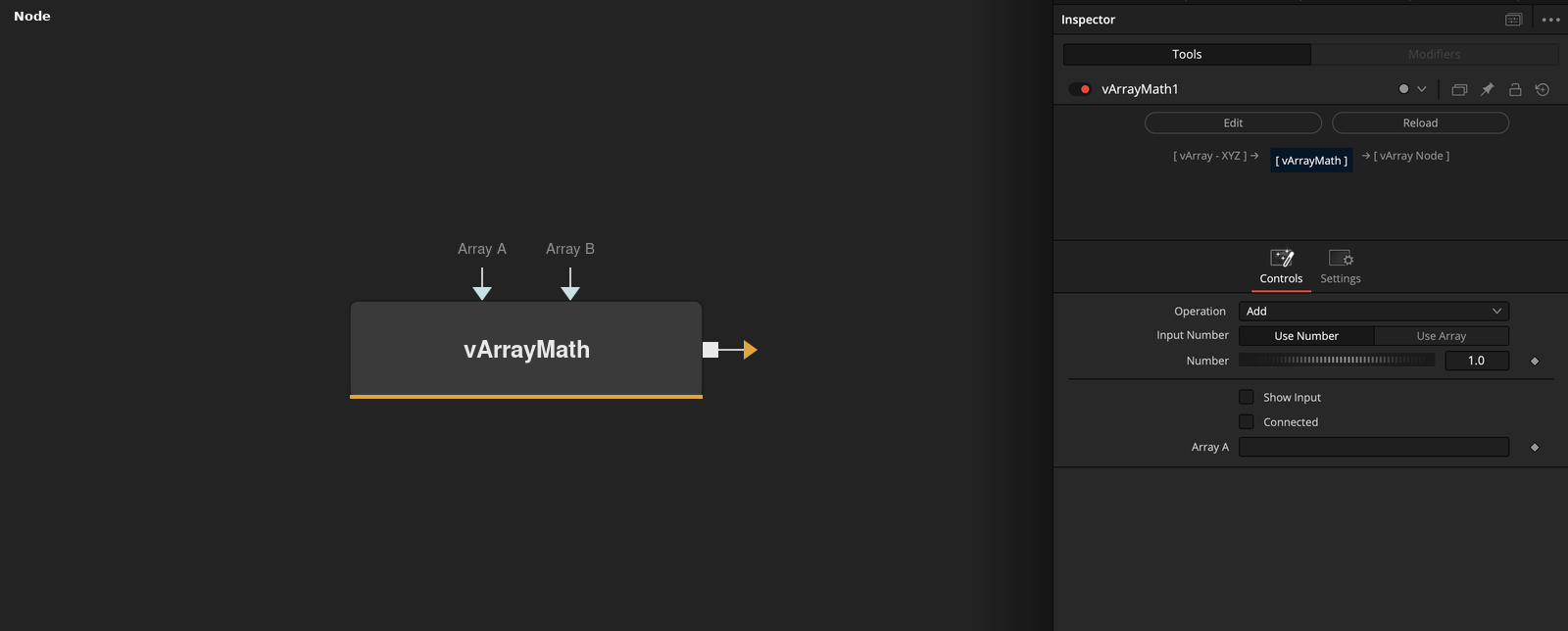The height and width of the screenshot is (631, 1568).
Task: Click the Number value field 1.0
Action: (1477, 361)
